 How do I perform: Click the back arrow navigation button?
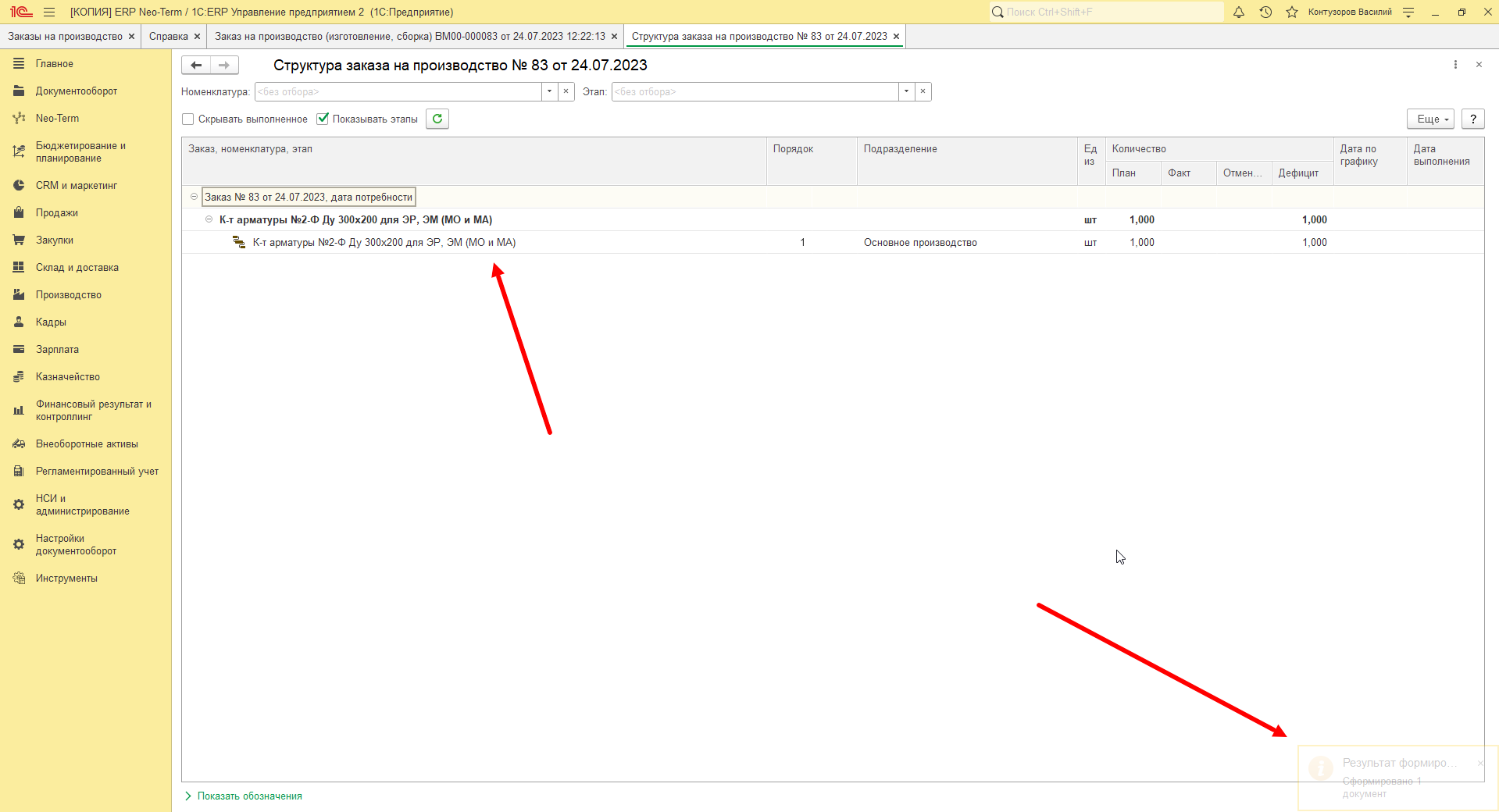(196, 65)
